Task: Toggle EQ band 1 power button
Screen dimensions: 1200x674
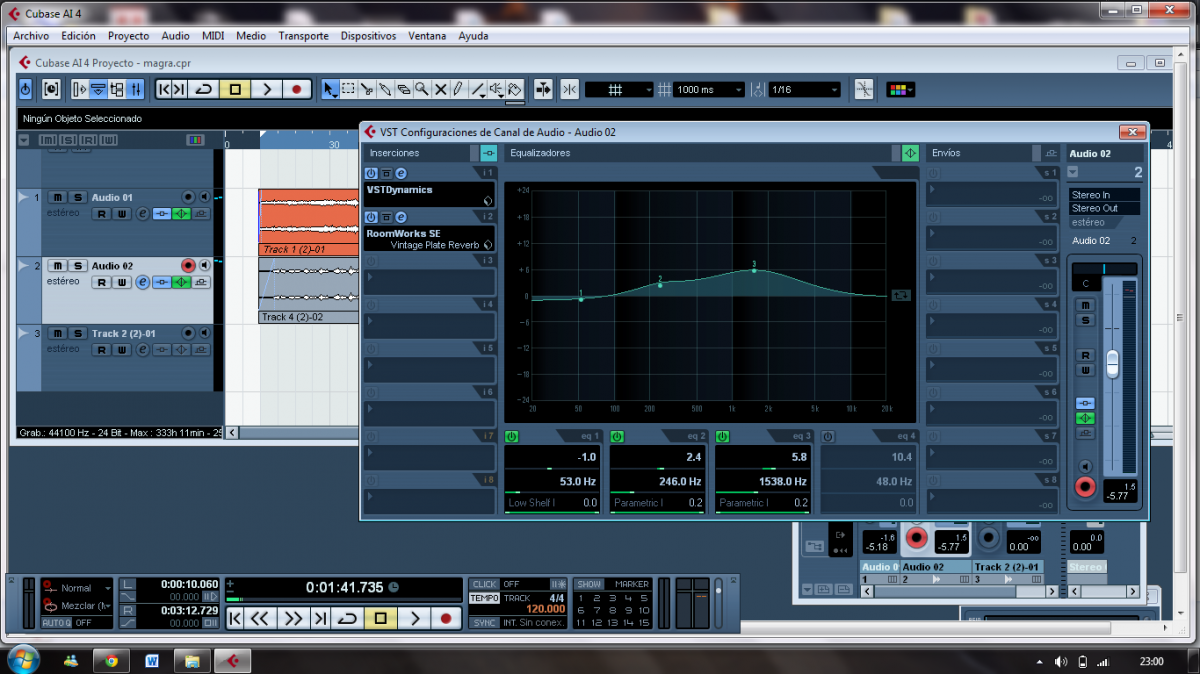Action: coord(511,437)
